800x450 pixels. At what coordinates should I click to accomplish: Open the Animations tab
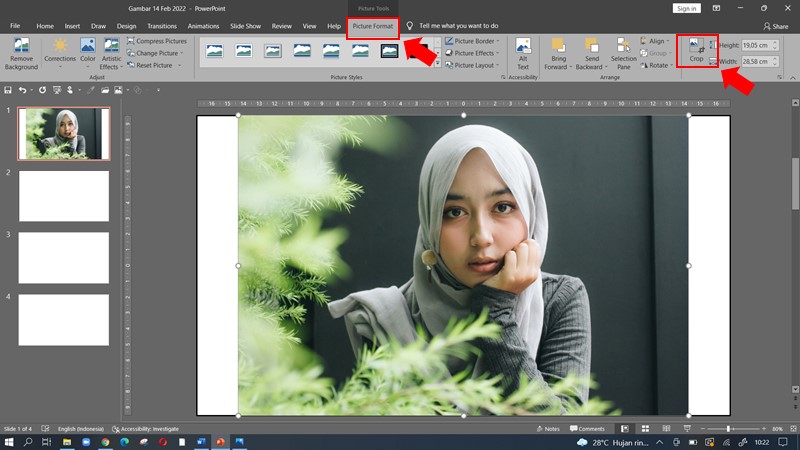pyautogui.click(x=203, y=26)
